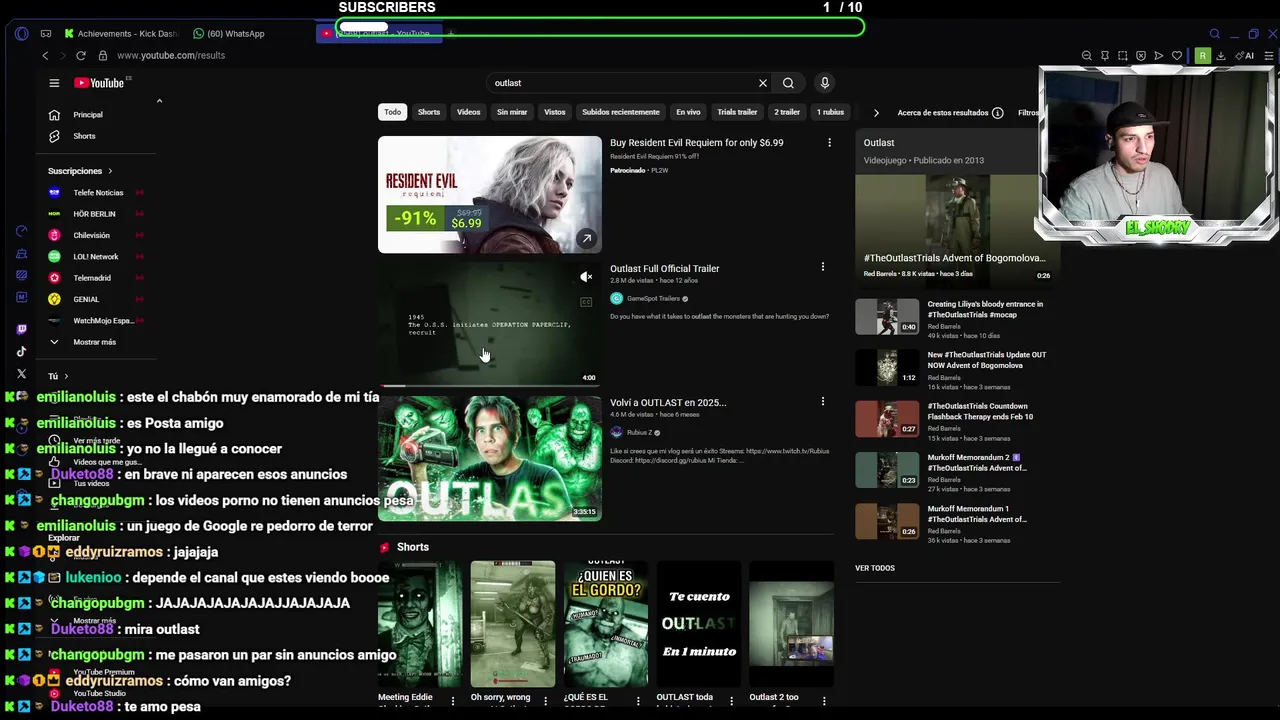Image resolution: width=1280 pixels, height=720 pixels.
Task: Switch to the WhatsApp browser tab
Action: pyautogui.click(x=229, y=34)
